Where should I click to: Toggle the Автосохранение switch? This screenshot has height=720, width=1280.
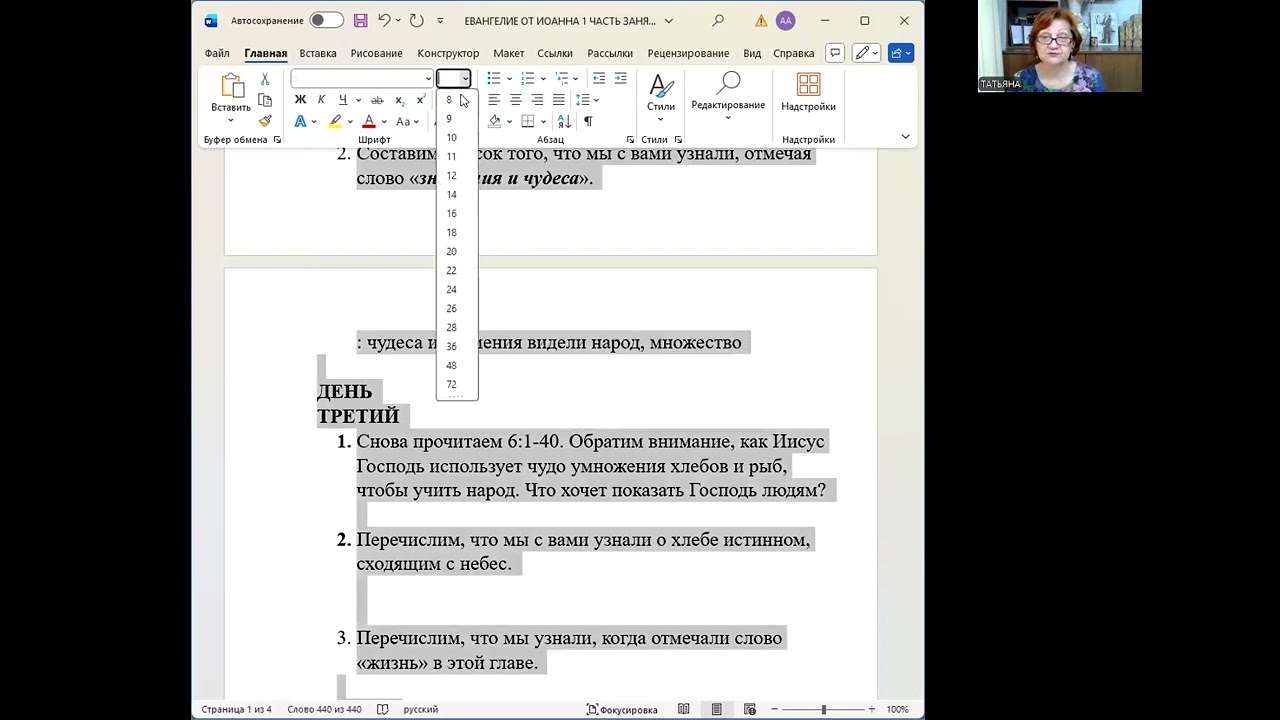click(x=326, y=20)
